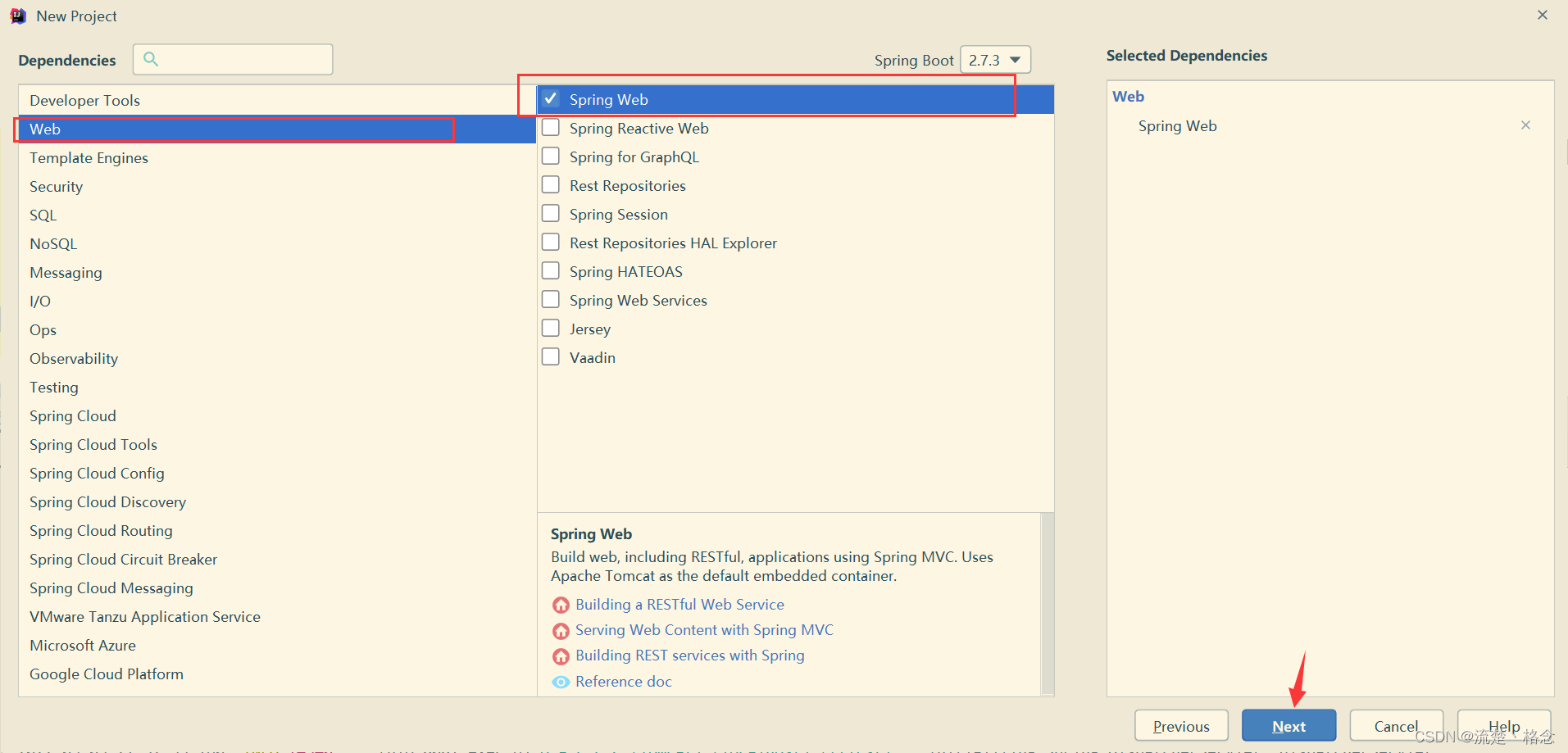Open Serving Web Content with Spring MVC link
1568x753 pixels.
704,630
